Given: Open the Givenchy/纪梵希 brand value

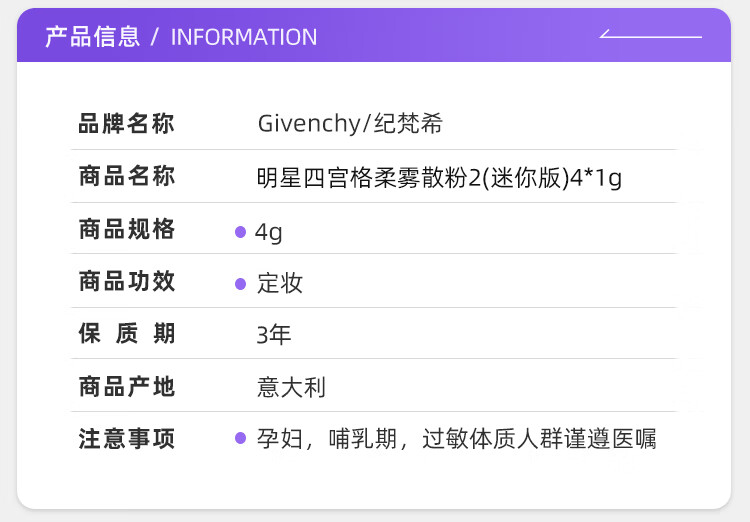Looking at the screenshot, I should tap(350, 124).
